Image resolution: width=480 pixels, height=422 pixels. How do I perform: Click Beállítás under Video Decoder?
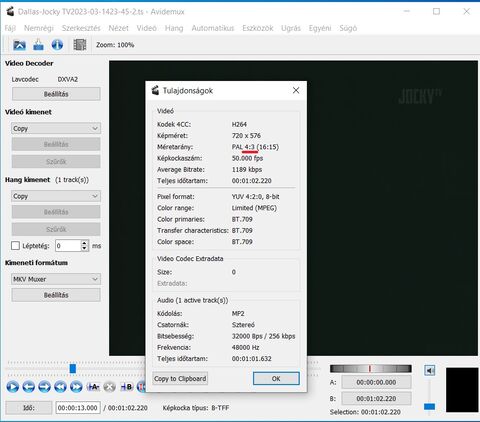point(56,94)
